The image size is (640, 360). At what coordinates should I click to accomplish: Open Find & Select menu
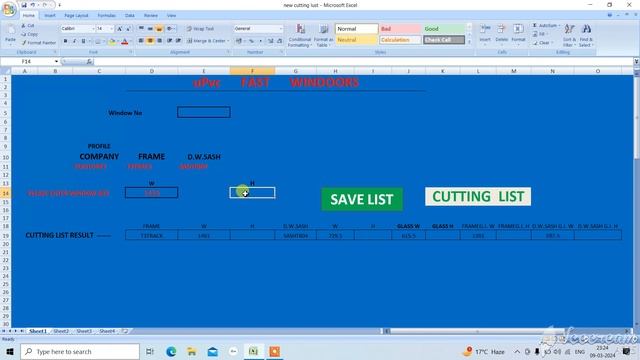click(586, 35)
